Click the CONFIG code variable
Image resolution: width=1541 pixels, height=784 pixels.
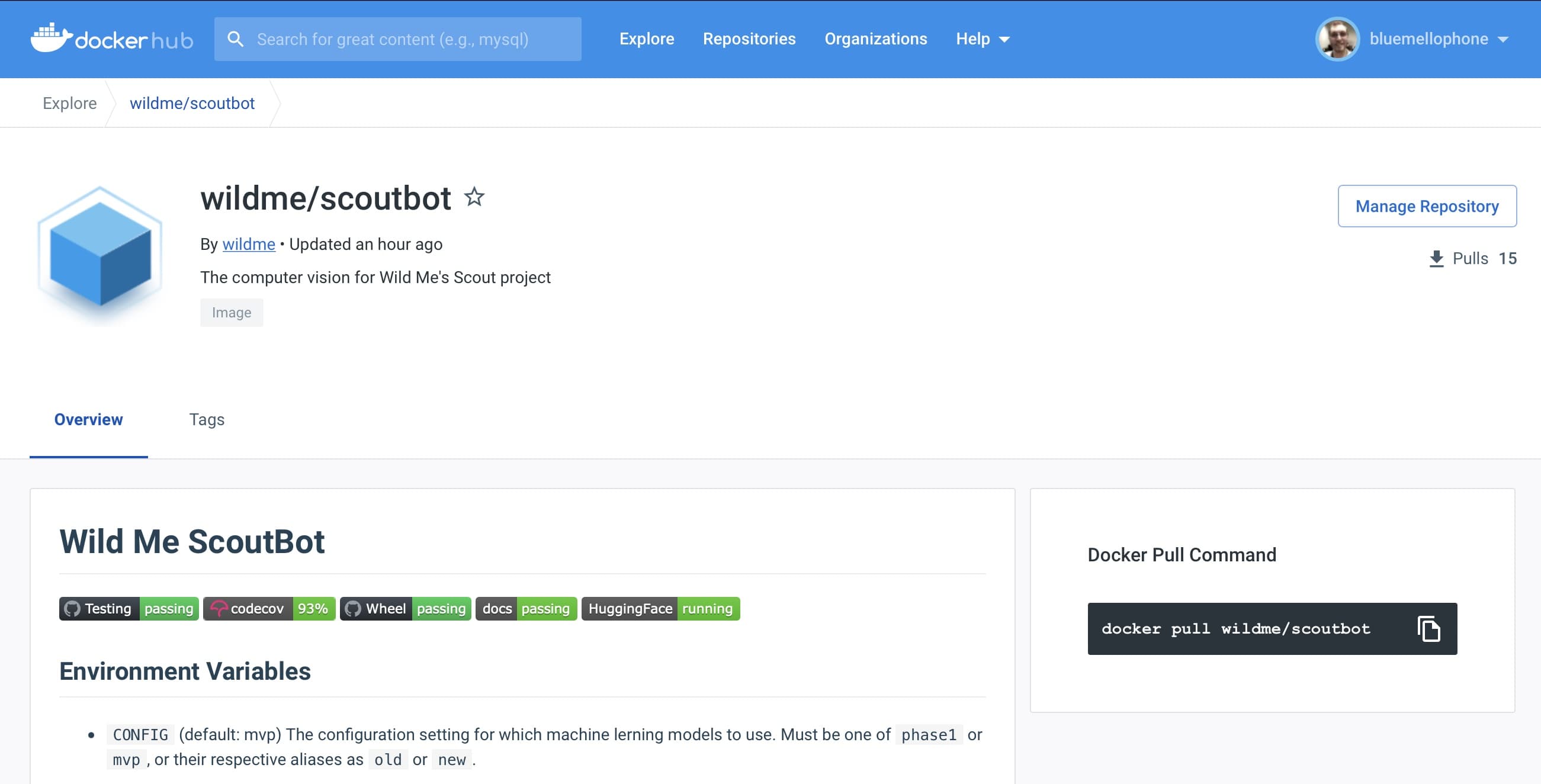tap(140, 734)
